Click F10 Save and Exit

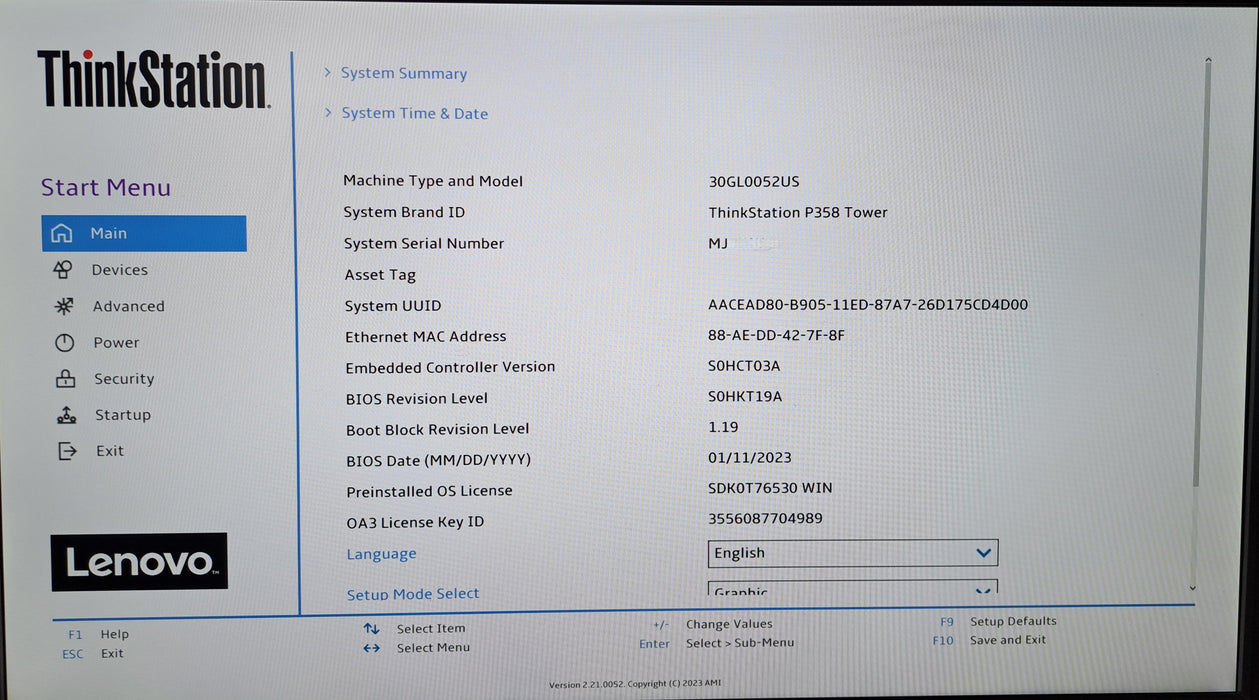989,640
